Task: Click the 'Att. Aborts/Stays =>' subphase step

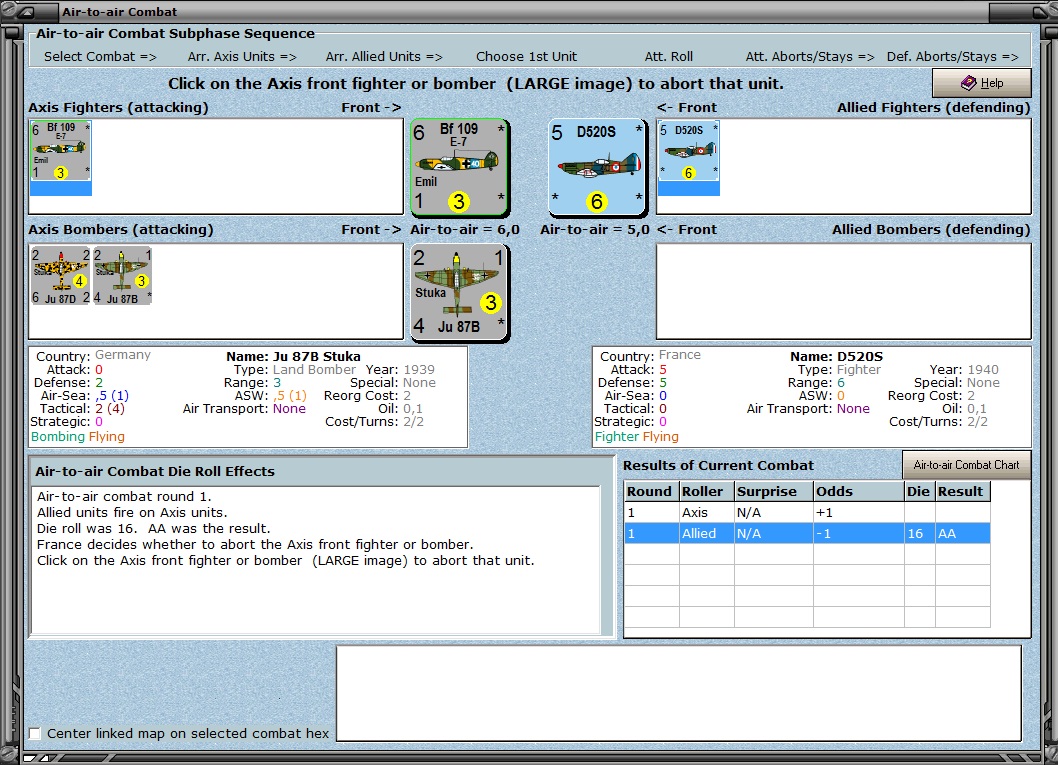Action: [810, 57]
